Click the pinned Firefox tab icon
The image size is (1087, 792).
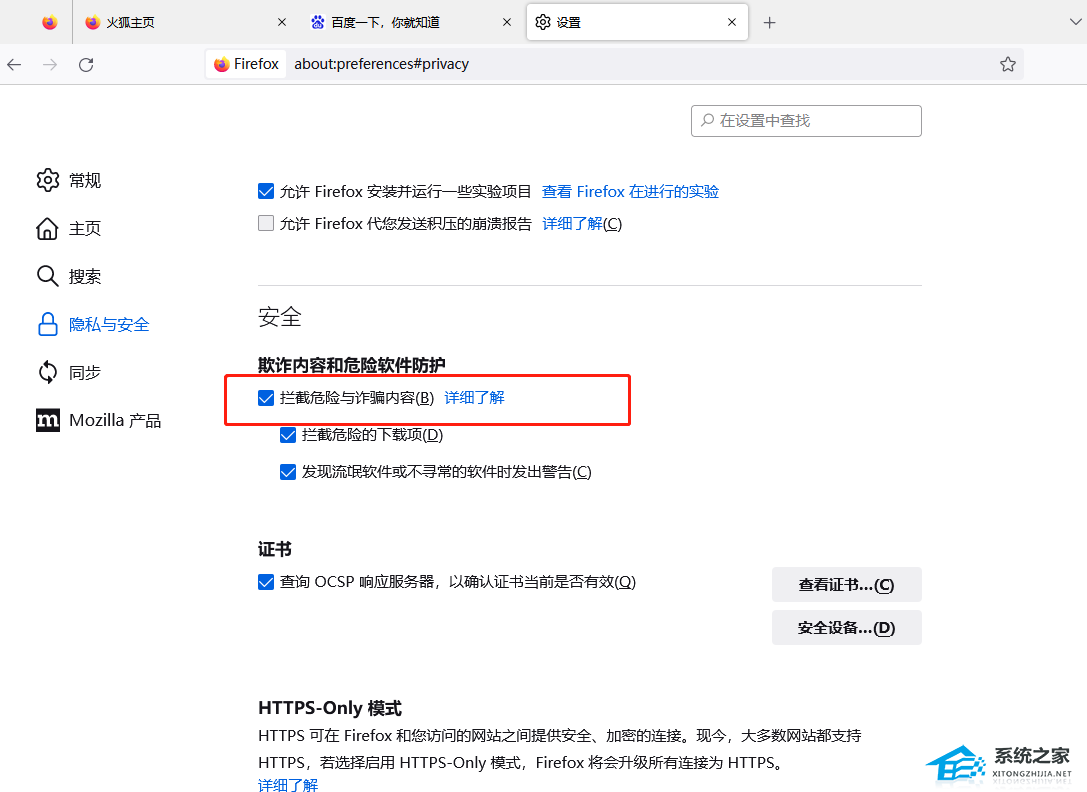tap(50, 23)
